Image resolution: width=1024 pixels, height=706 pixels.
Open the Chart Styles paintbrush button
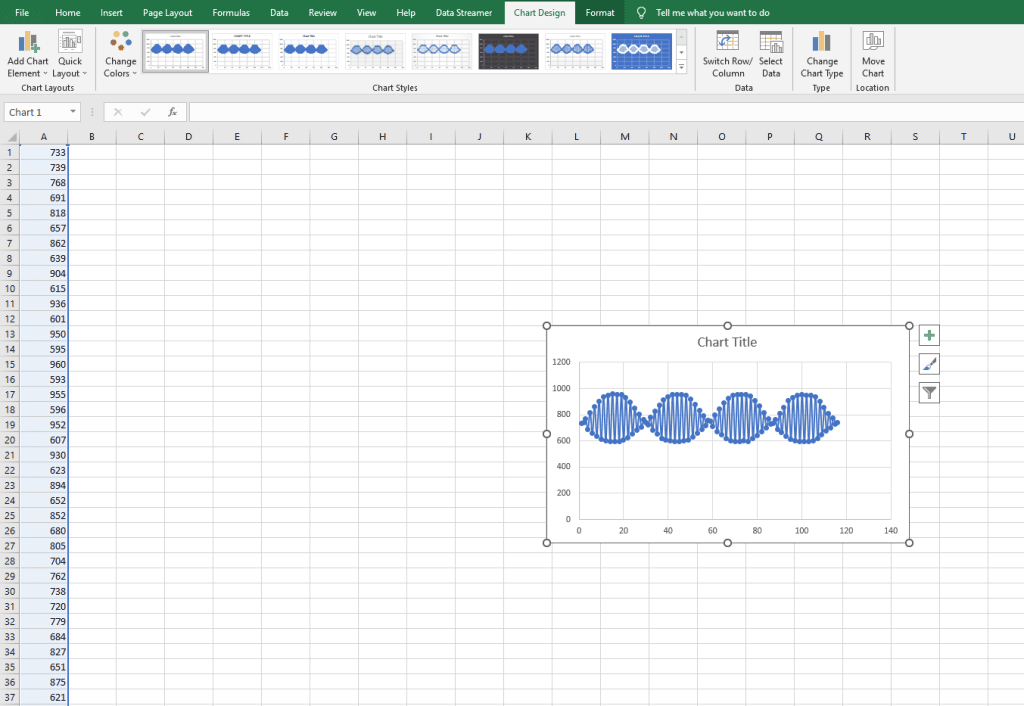pos(929,364)
